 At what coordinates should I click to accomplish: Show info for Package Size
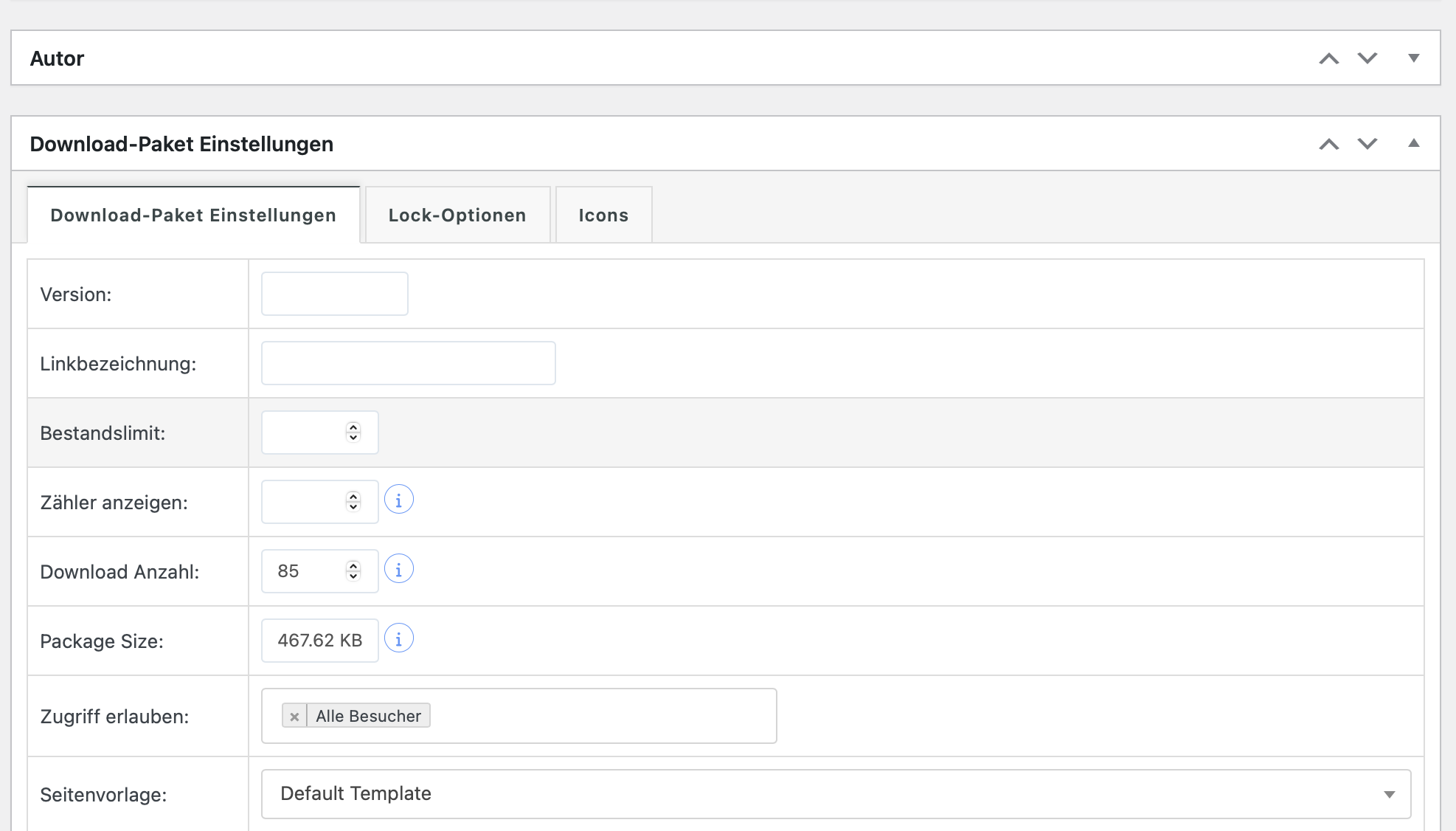tap(398, 639)
